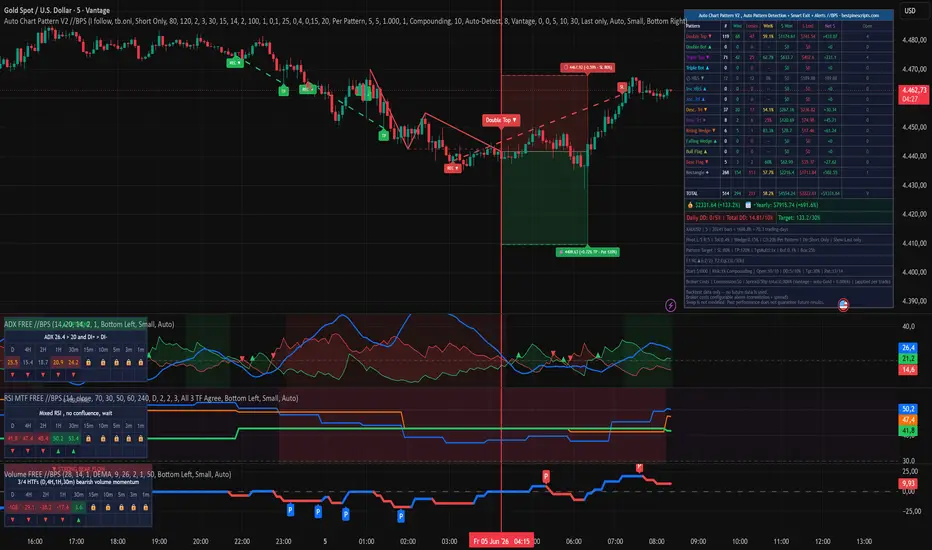
Task: Click the 1m lock icon in Volume table
Action: pyautogui.click(x=145, y=508)
